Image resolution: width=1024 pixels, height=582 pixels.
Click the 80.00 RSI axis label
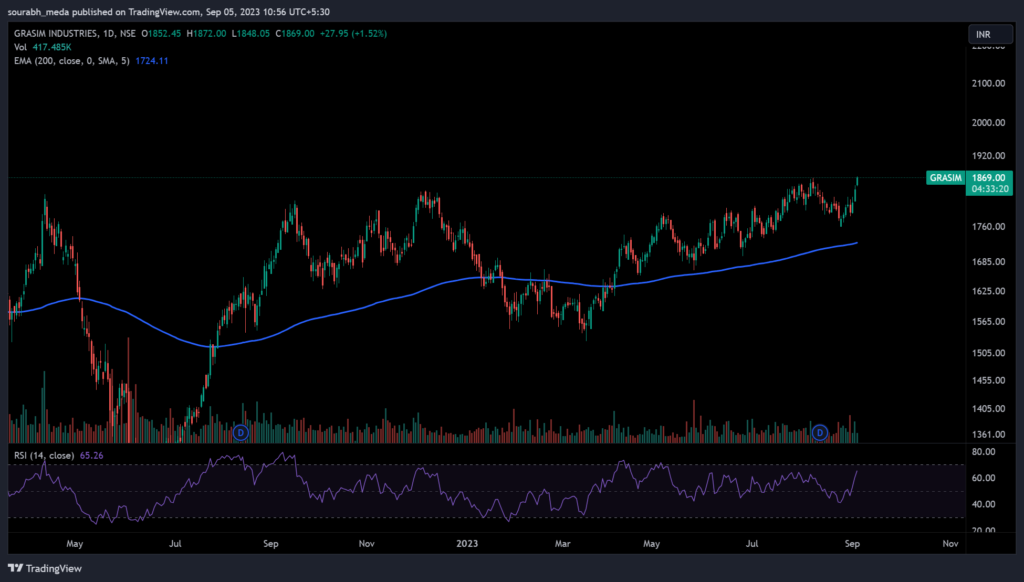pos(984,452)
